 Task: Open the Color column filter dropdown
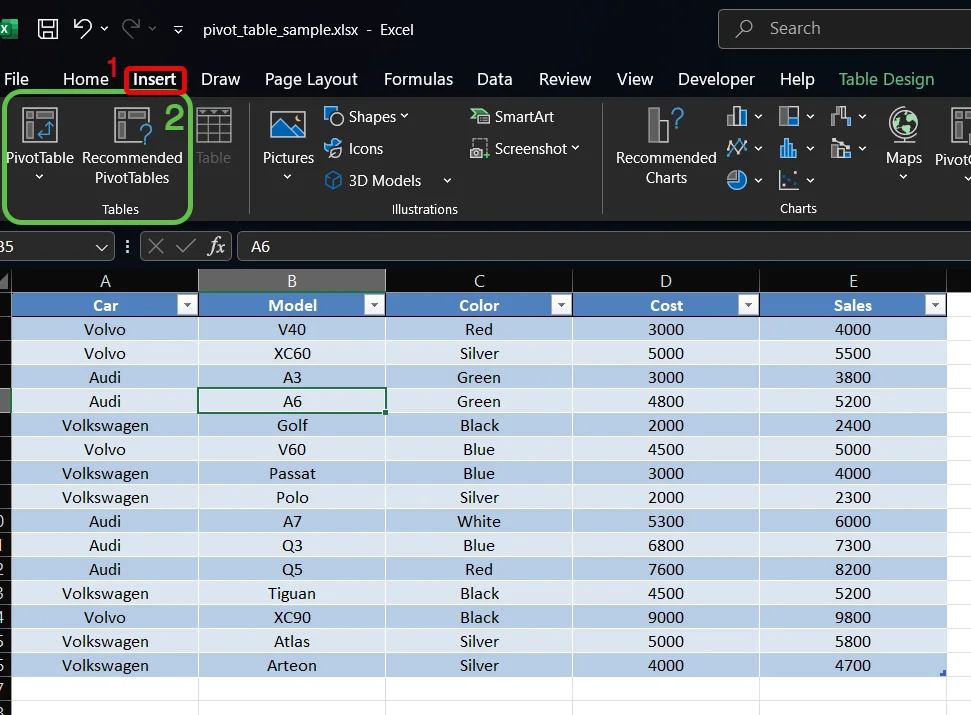click(561, 305)
